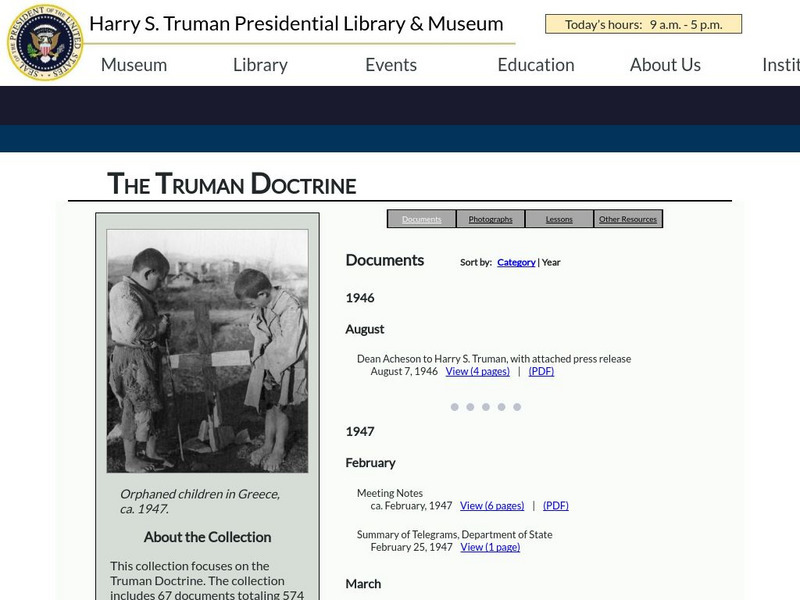Switch to the Lessons tab
The height and width of the screenshot is (600, 800).
[x=559, y=218]
